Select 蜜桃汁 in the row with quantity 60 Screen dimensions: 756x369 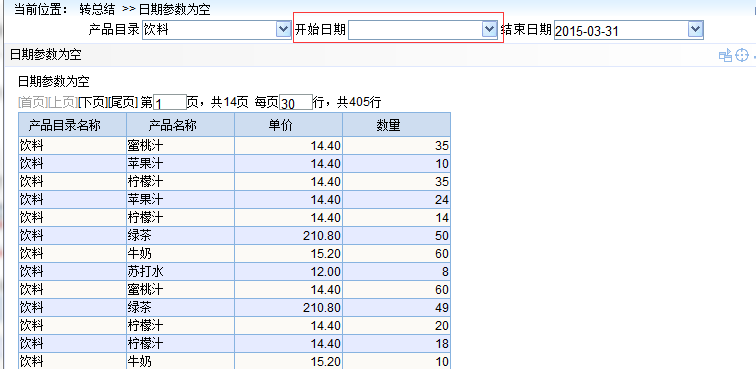[x=180, y=289]
